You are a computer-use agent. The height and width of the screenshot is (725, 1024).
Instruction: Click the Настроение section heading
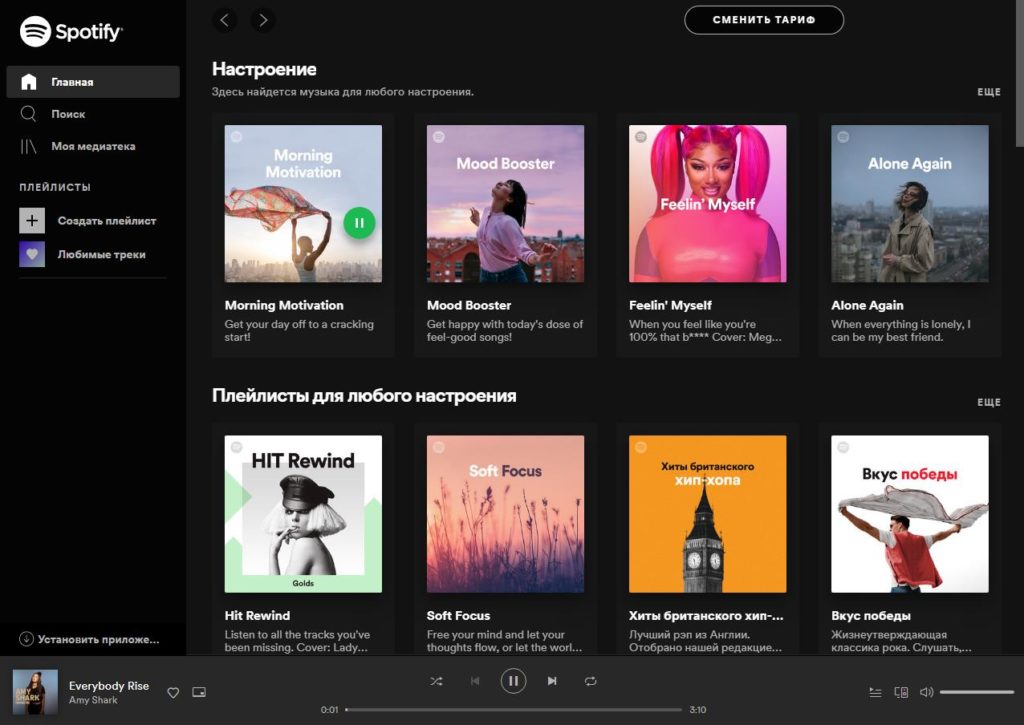tap(264, 69)
